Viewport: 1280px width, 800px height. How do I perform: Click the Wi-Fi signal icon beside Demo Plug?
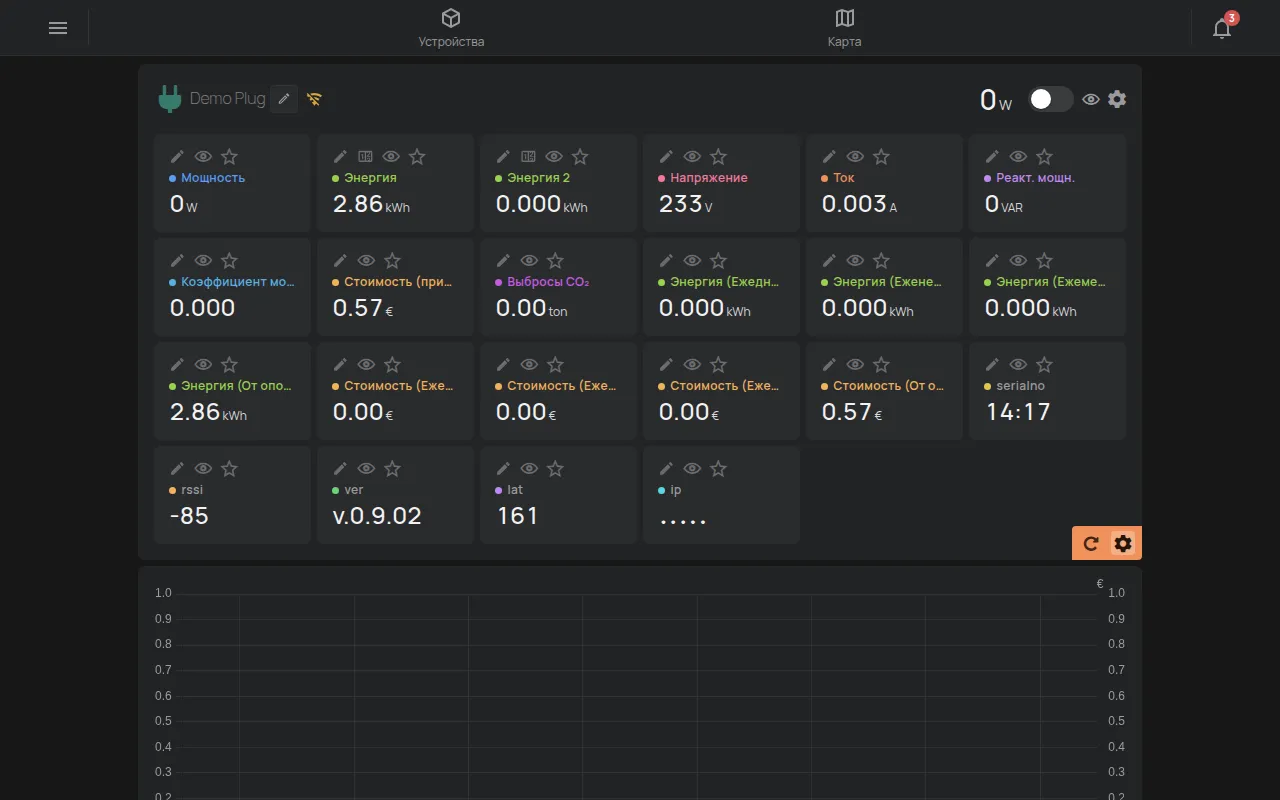tap(314, 99)
